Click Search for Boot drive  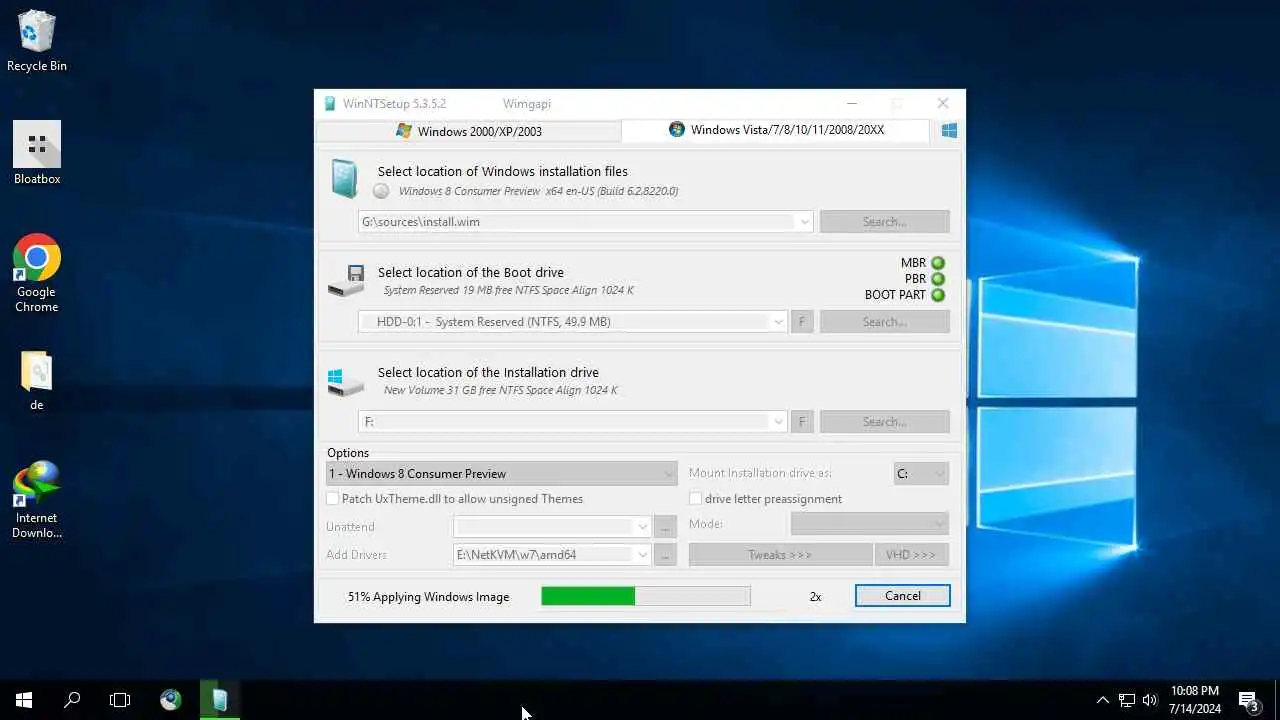coord(884,322)
